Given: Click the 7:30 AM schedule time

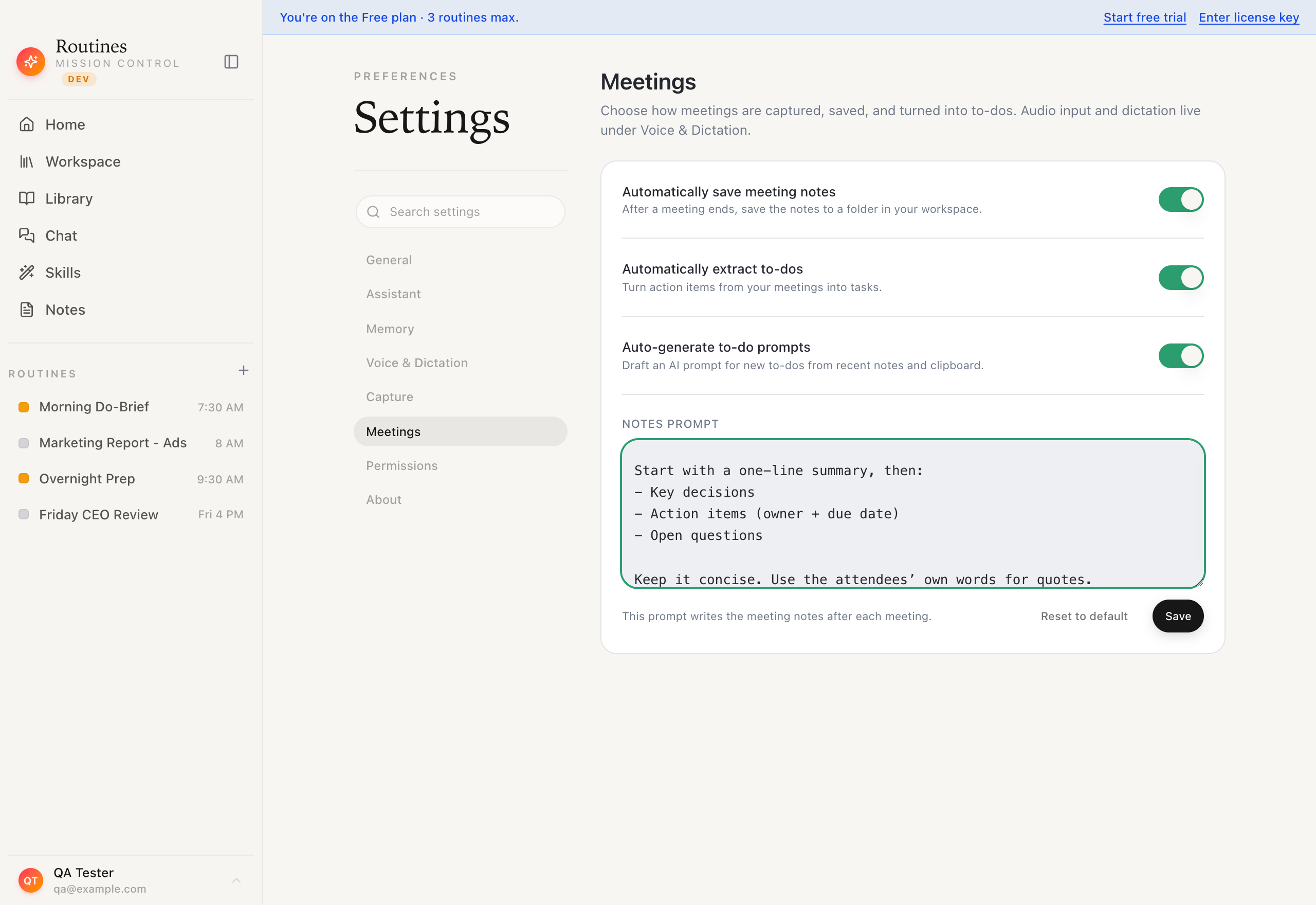Looking at the screenshot, I should coord(220,407).
